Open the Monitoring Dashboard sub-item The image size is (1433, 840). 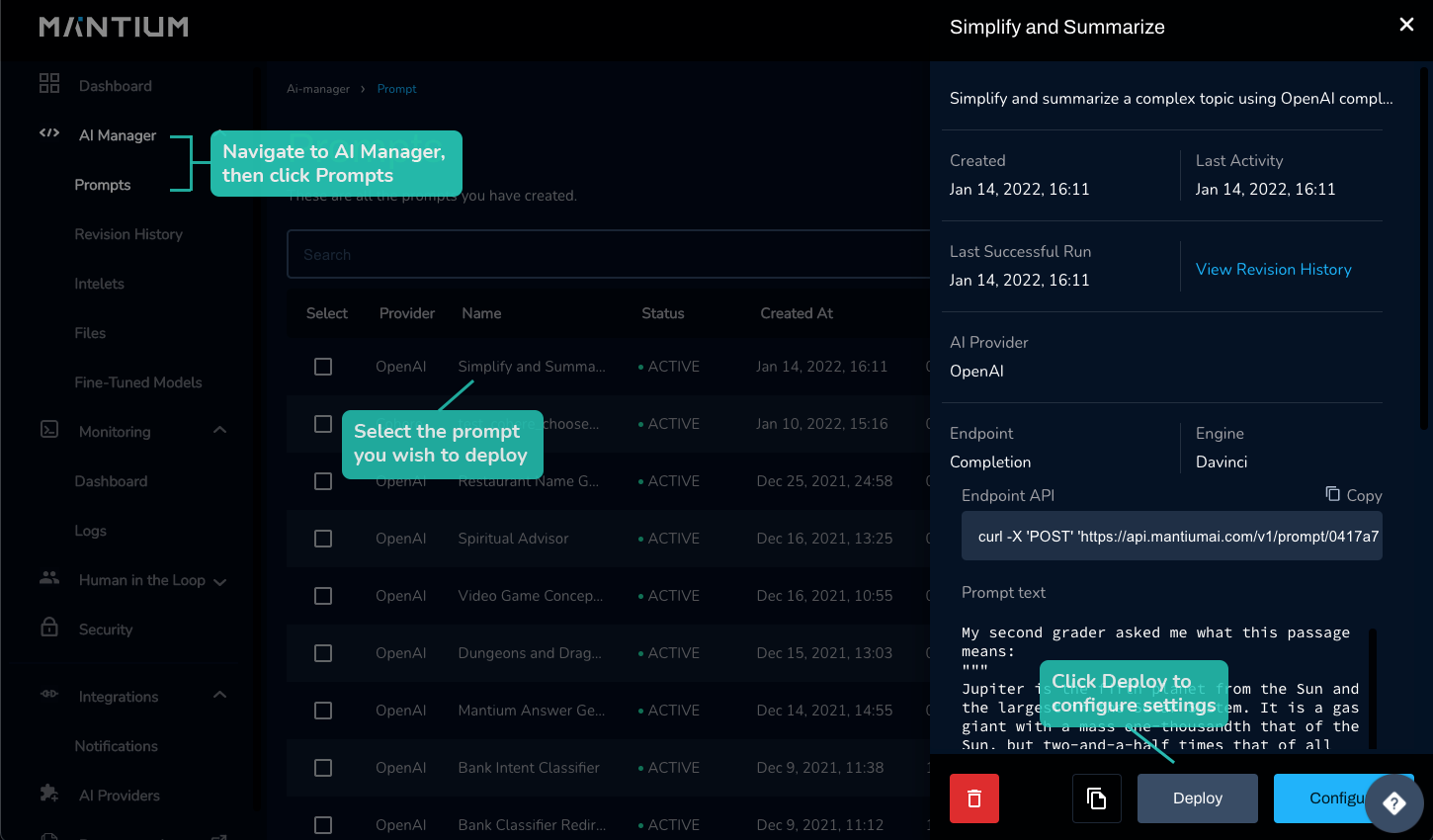pos(111,481)
